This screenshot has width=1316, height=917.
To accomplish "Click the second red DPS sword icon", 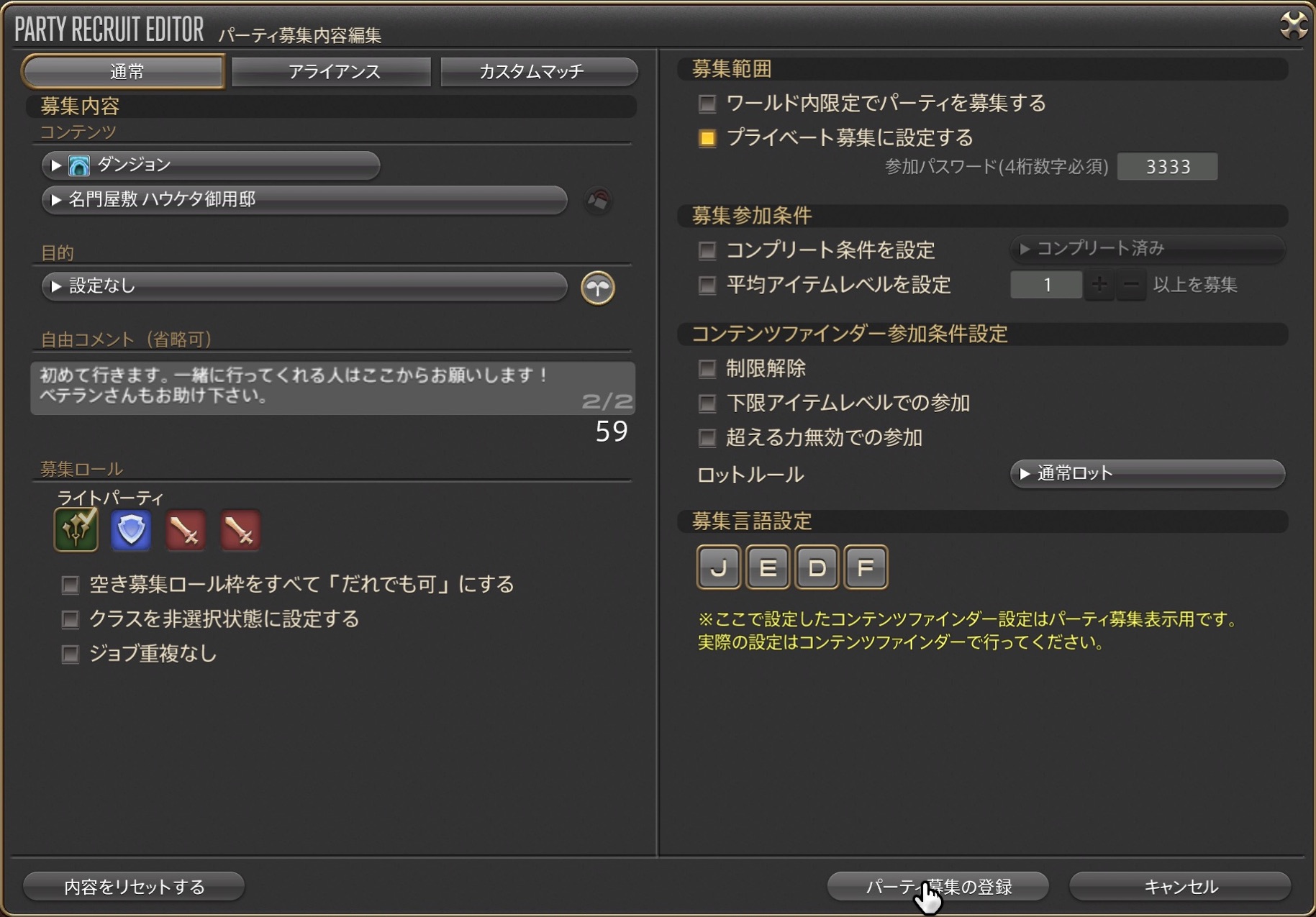I will coord(240,530).
